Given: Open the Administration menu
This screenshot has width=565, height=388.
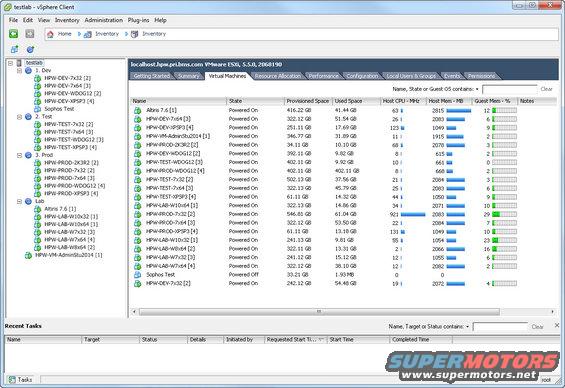Looking at the screenshot, I should (104, 20).
